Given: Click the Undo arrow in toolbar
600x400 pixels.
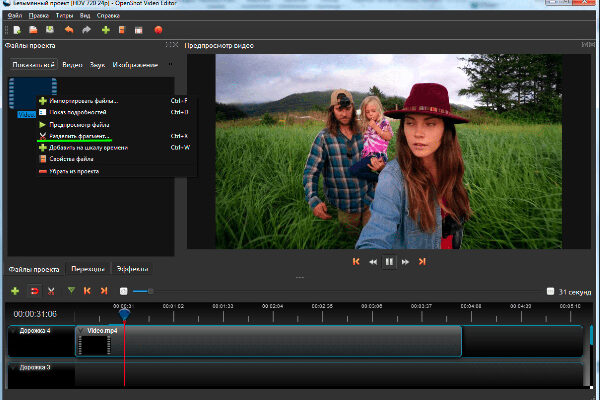Looking at the screenshot, I should click(69, 30).
